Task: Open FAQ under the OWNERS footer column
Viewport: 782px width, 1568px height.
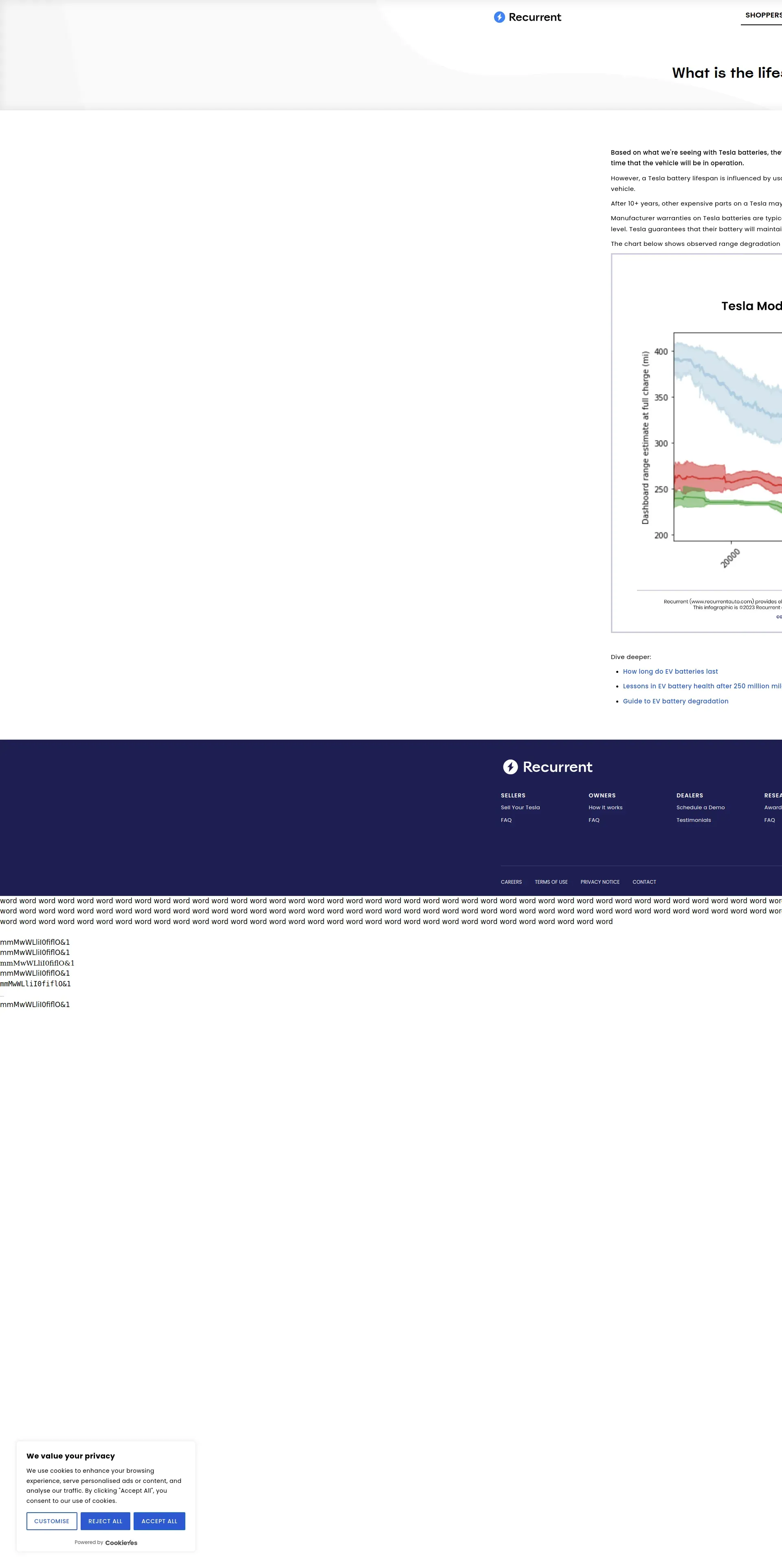Action: 594,820
